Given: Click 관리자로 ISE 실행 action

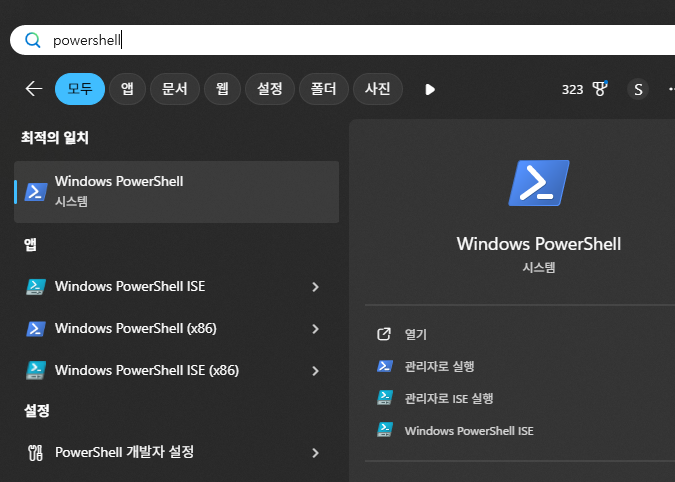Looking at the screenshot, I should (449, 399).
